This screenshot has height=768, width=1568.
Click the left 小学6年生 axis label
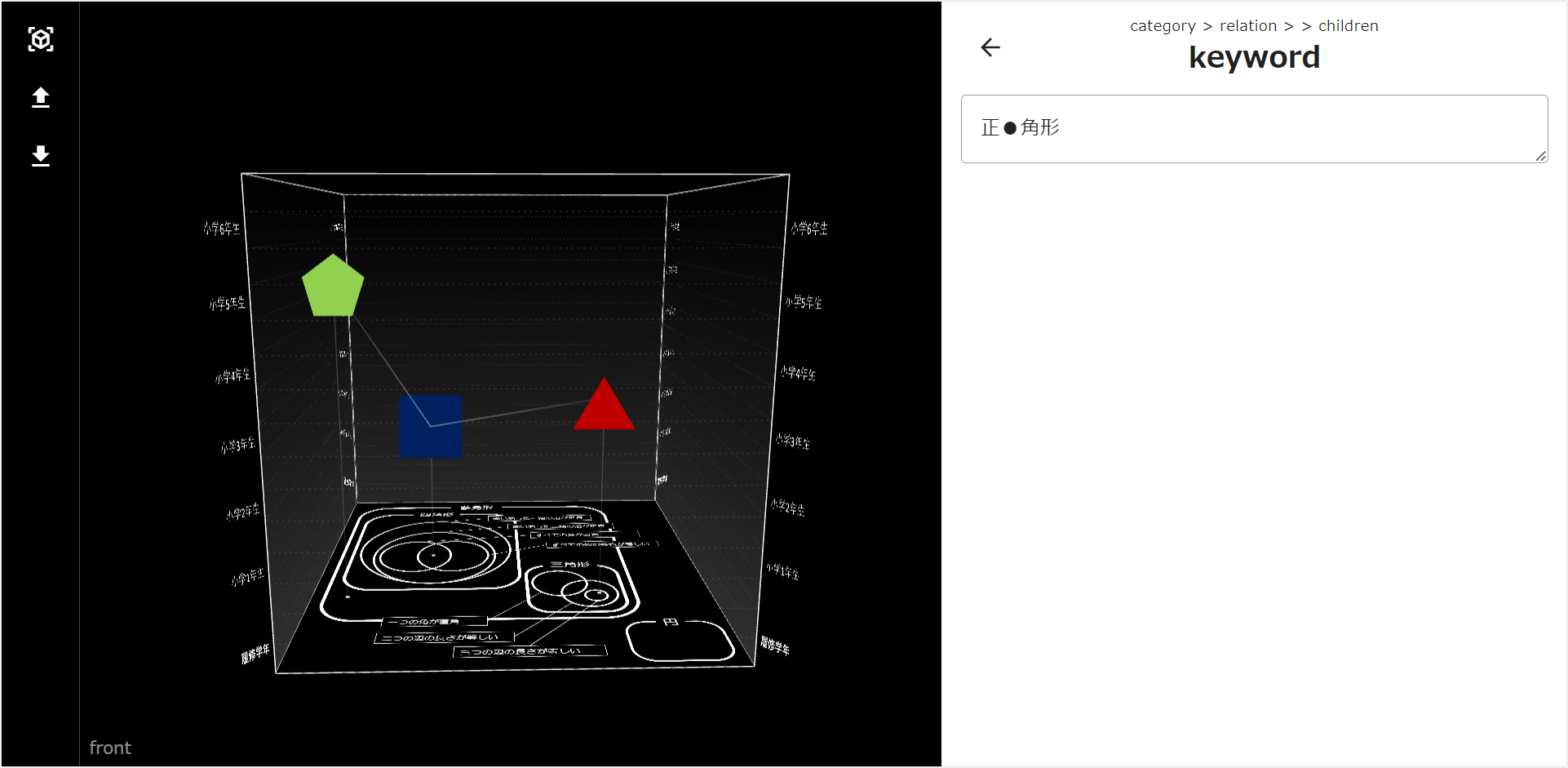coord(221,229)
